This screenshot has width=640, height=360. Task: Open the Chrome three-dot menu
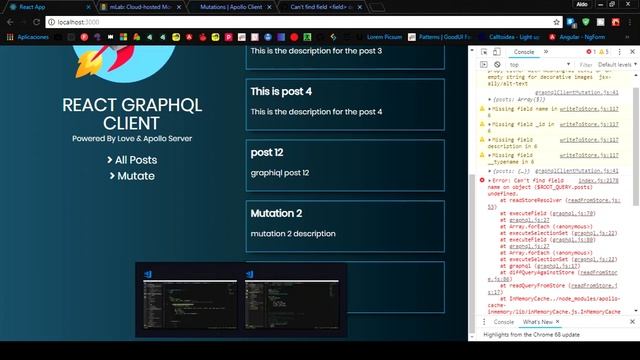coord(630,22)
